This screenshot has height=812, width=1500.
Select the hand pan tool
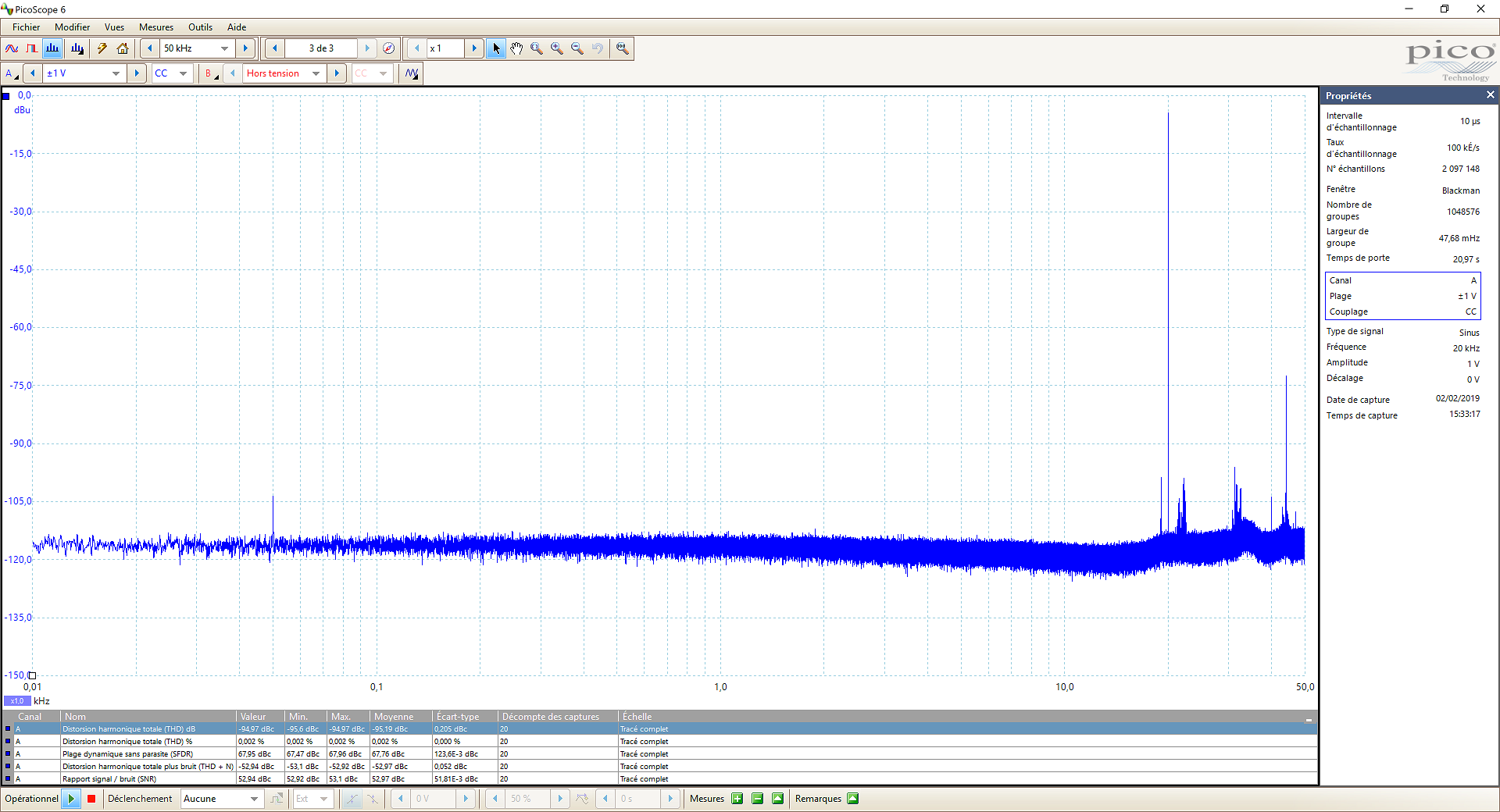click(x=516, y=48)
